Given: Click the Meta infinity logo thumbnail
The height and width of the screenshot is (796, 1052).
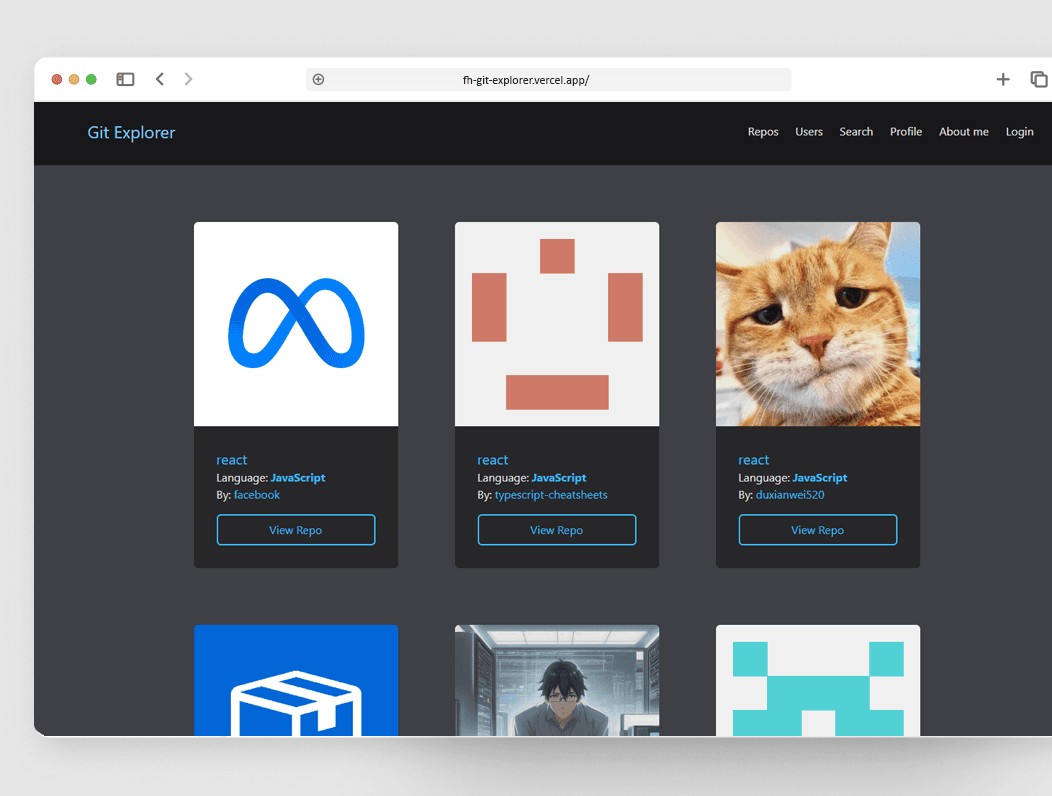Looking at the screenshot, I should click(x=296, y=324).
